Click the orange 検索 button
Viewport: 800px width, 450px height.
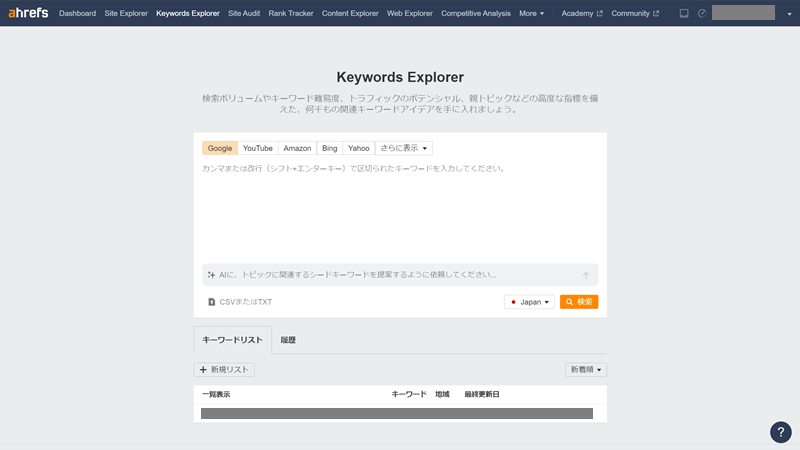(579, 302)
